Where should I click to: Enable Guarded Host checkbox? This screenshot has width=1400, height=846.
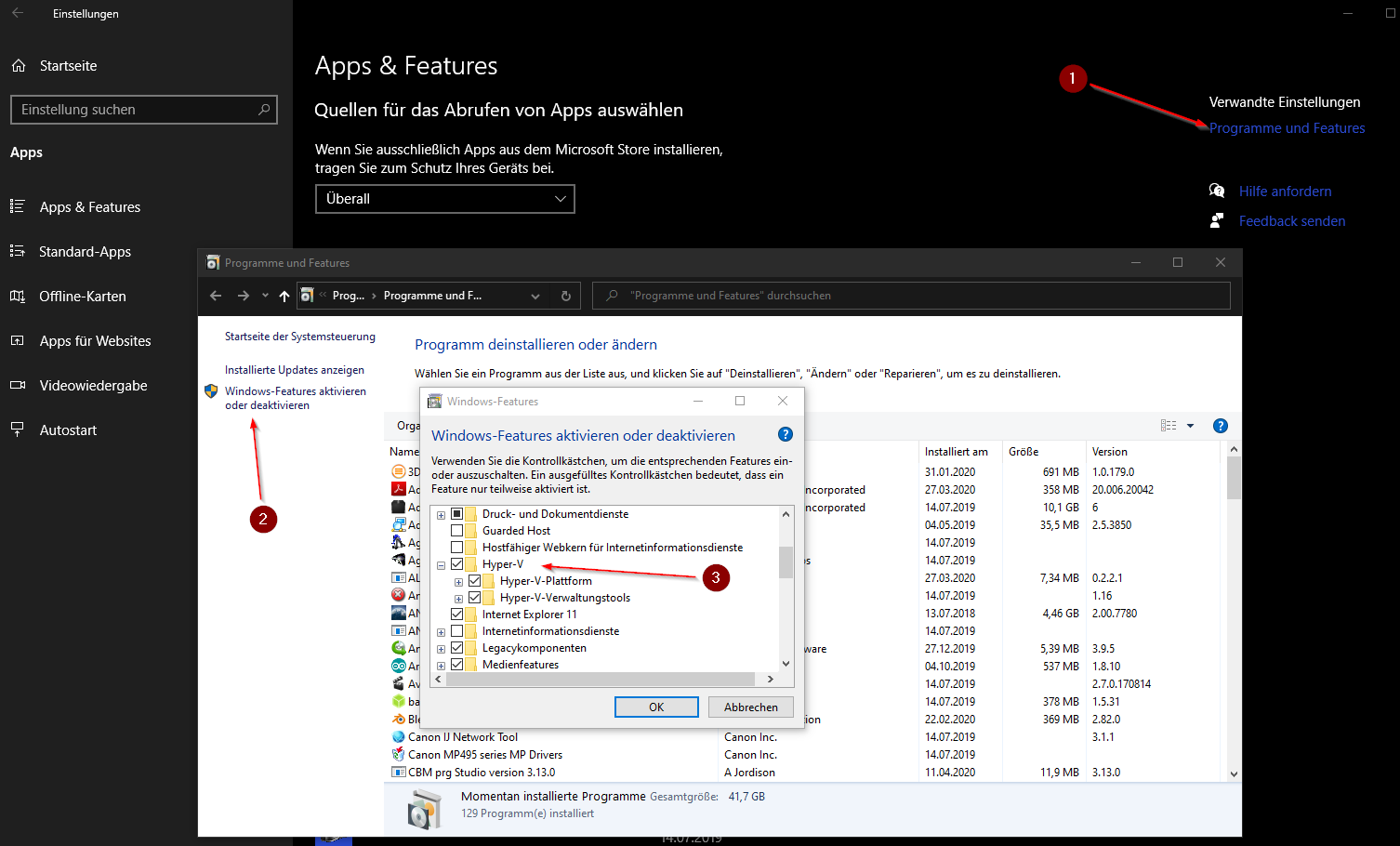pyautogui.click(x=456, y=531)
